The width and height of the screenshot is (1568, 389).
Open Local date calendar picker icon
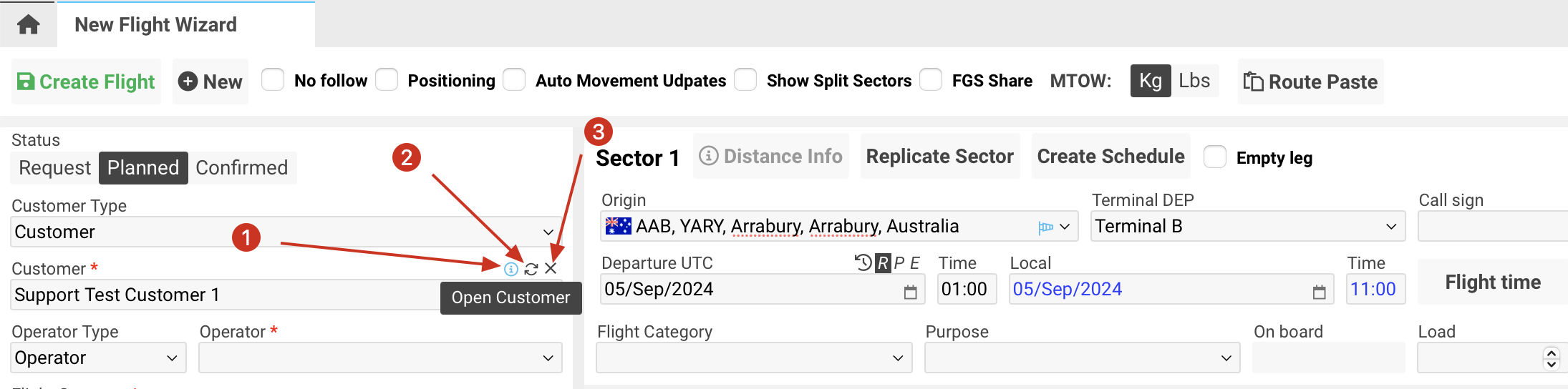(x=1319, y=292)
